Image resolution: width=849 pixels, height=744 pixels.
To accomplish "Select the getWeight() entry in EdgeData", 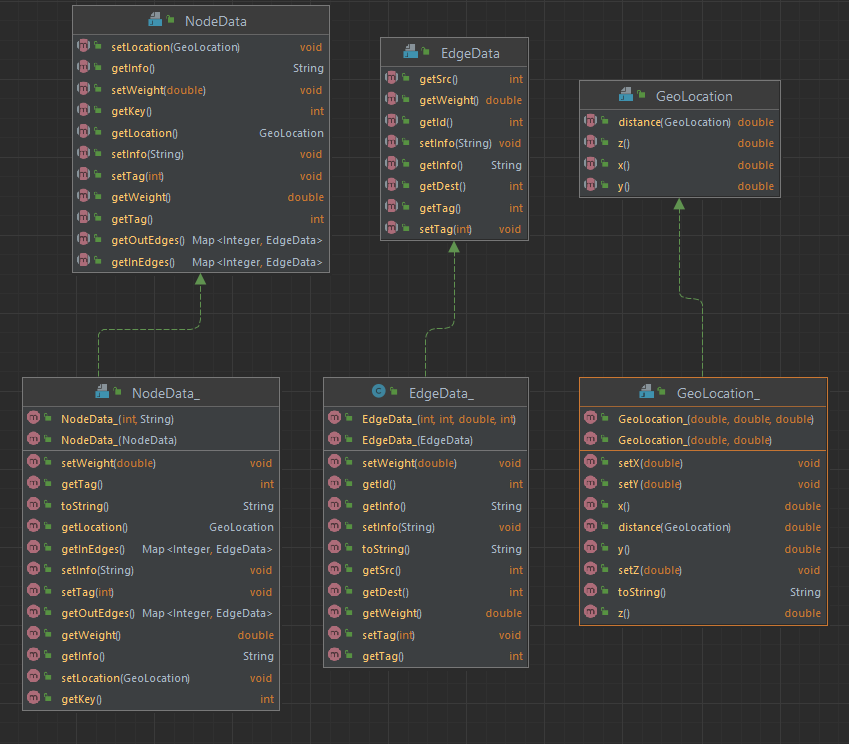I will click(448, 100).
